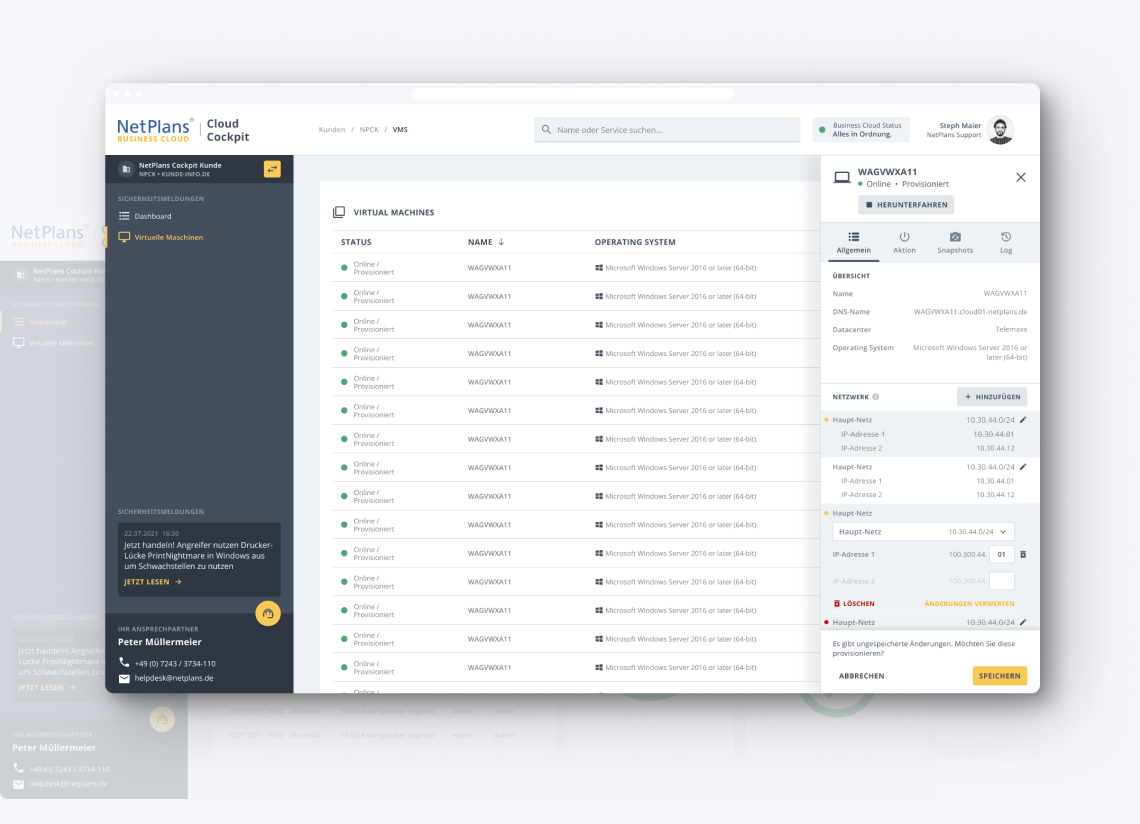Open the Dashboard item in the sidebar
Image resolution: width=1140 pixels, height=824 pixels.
point(153,216)
